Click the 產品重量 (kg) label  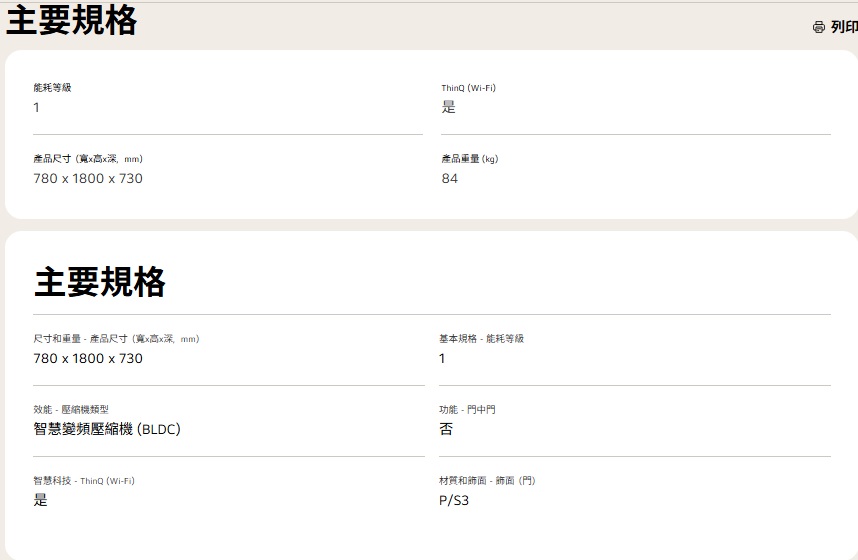click(x=469, y=159)
